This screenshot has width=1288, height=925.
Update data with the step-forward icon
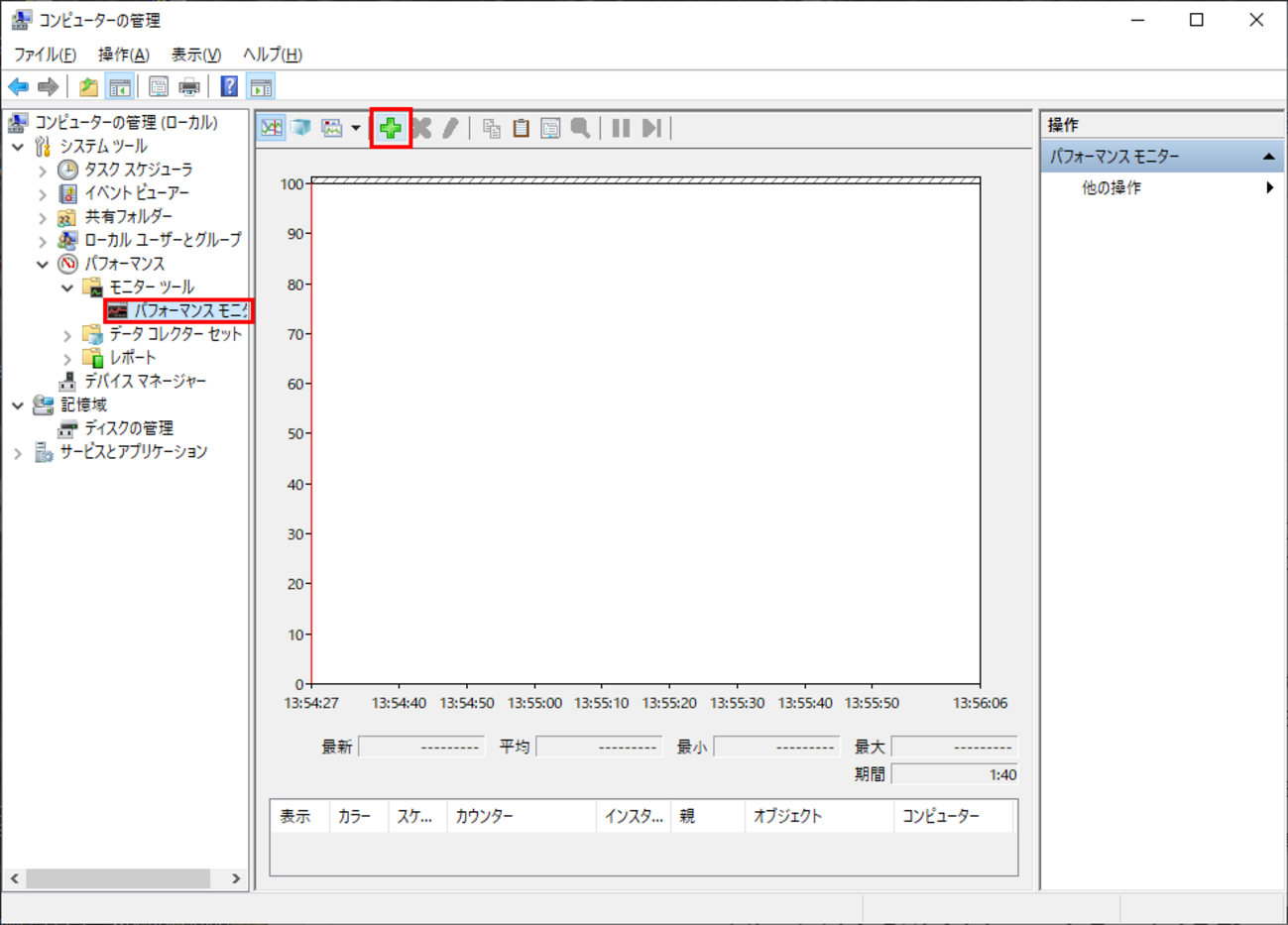(x=651, y=128)
